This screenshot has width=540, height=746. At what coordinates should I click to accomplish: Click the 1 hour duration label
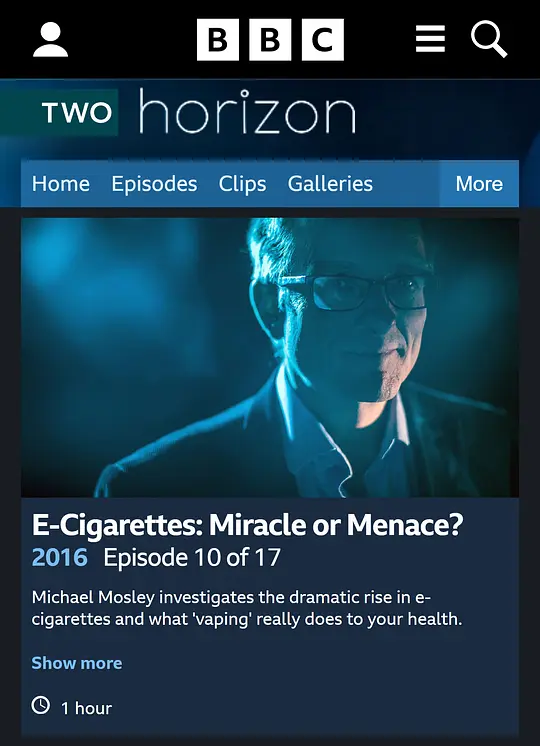point(87,708)
